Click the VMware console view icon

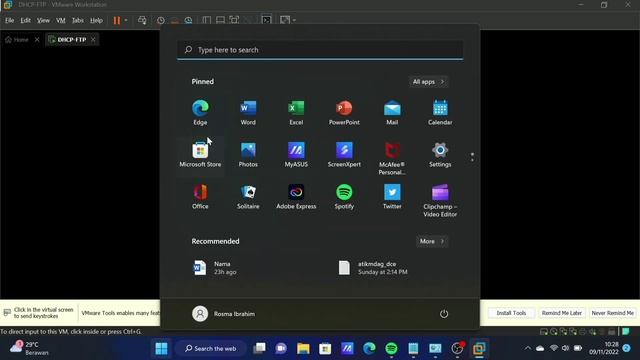[x=266, y=20]
